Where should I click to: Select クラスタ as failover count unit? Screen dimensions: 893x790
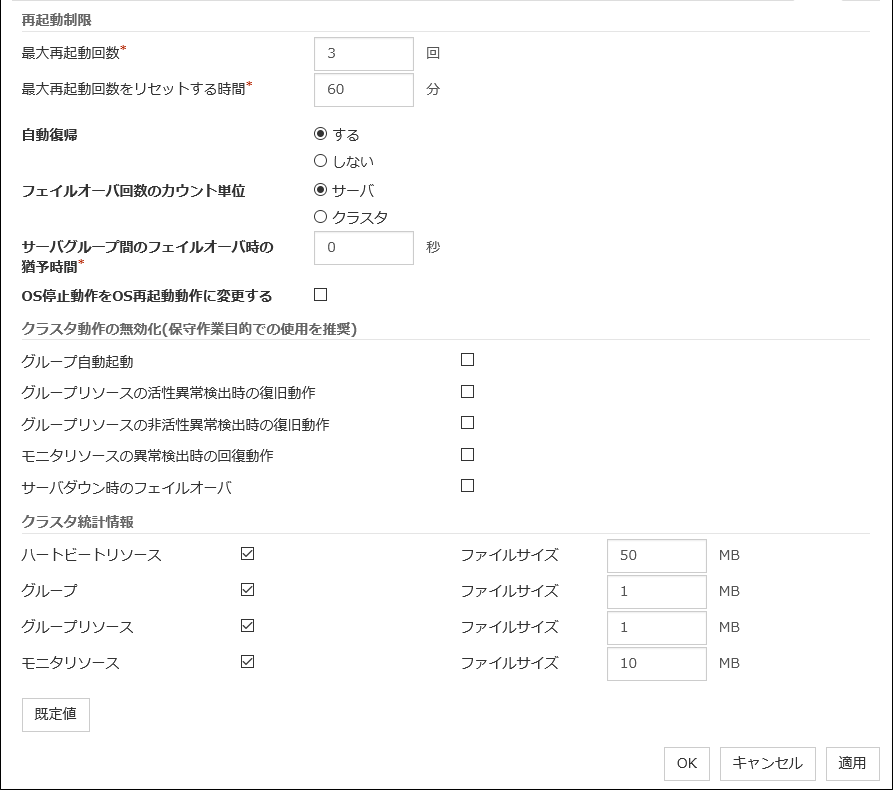321,217
